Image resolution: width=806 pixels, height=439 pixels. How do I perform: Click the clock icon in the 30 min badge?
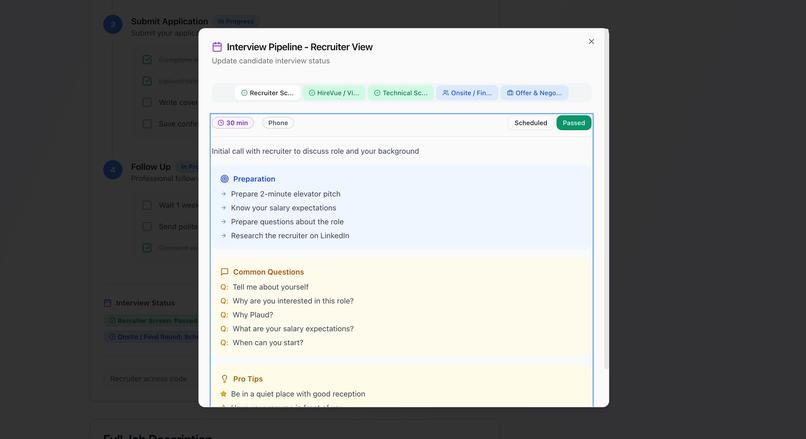coord(221,123)
